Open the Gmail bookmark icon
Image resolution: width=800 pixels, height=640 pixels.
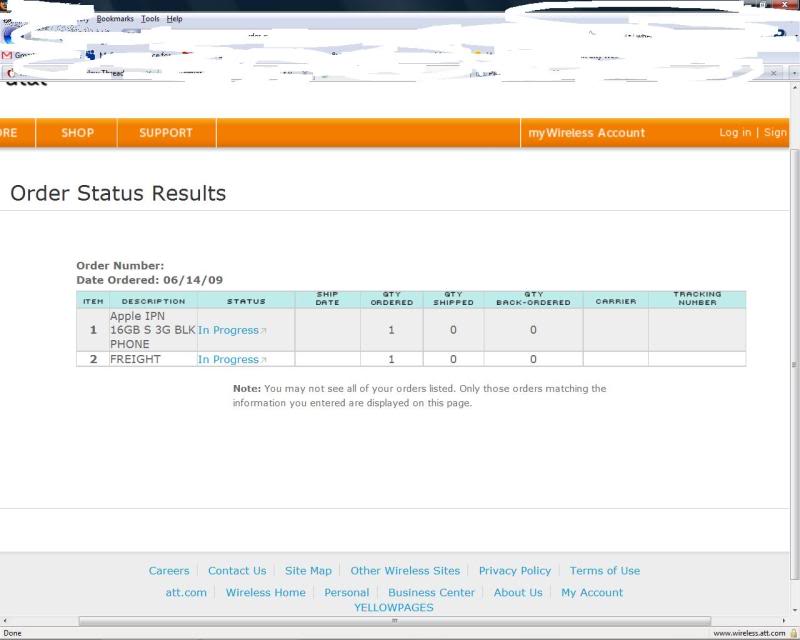pyautogui.click(x=7, y=55)
